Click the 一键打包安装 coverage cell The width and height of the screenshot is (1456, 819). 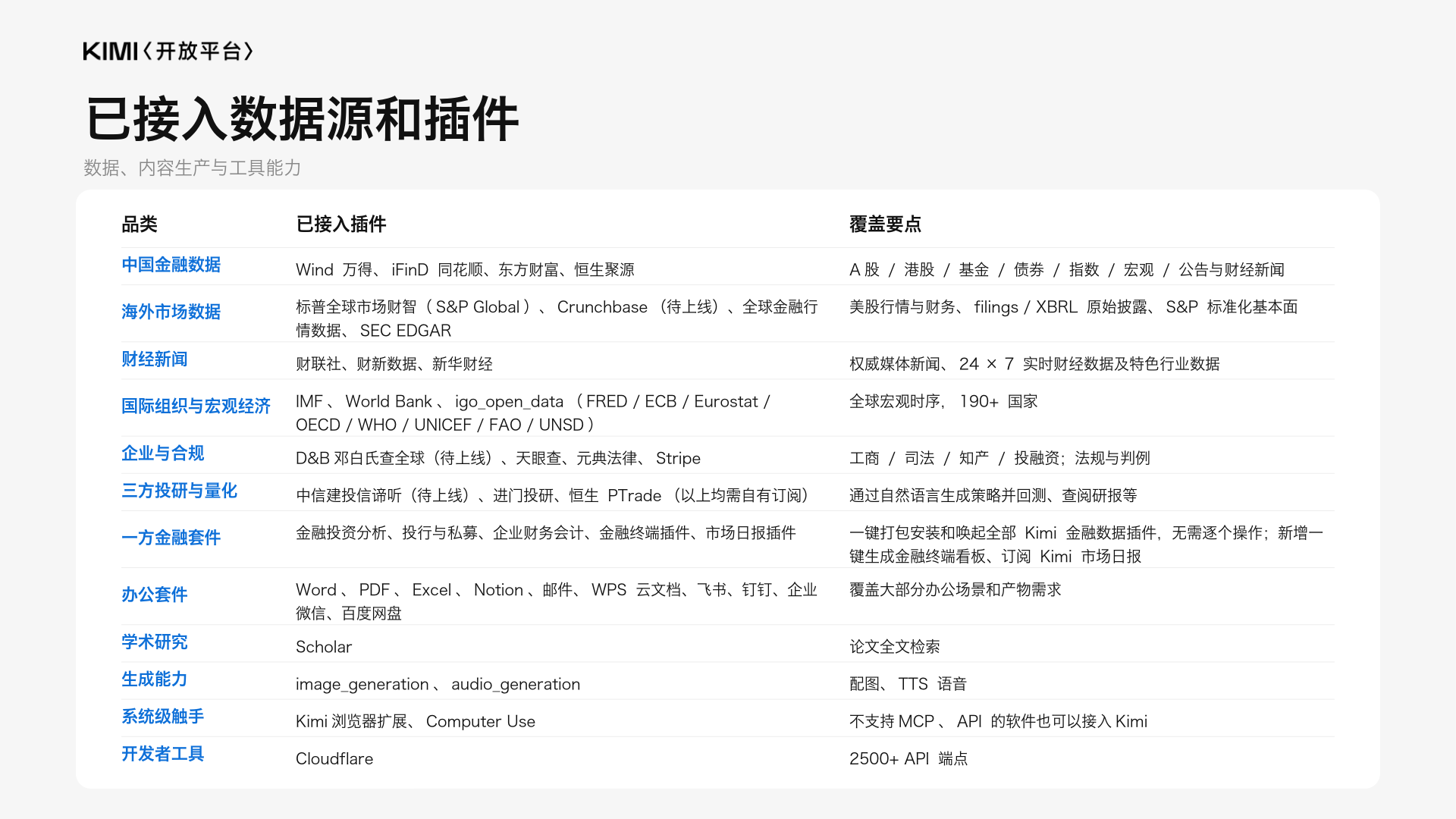pyautogui.click(x=1087, y=544)
